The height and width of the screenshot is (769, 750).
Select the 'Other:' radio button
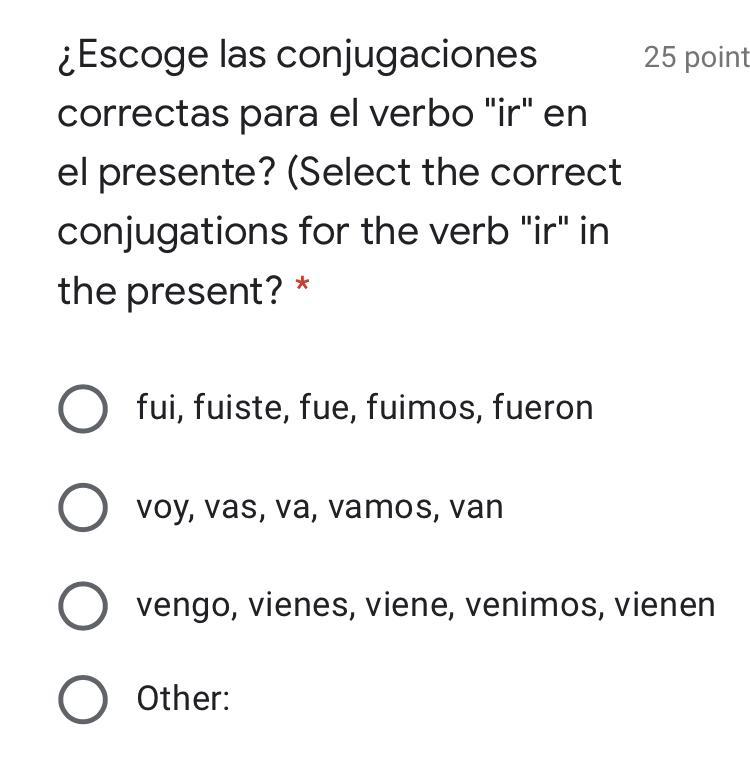tap(83, 698)
